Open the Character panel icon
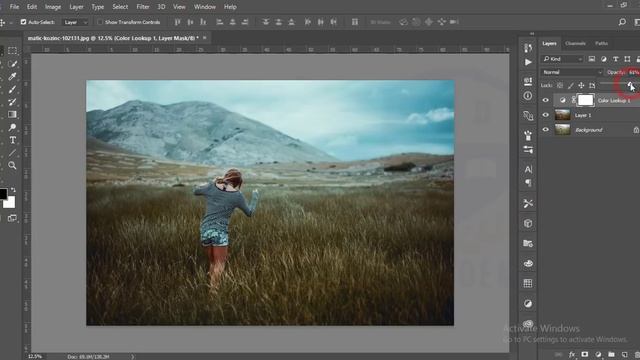This screenshot has height=360, width=640. [x=528, y=169]
